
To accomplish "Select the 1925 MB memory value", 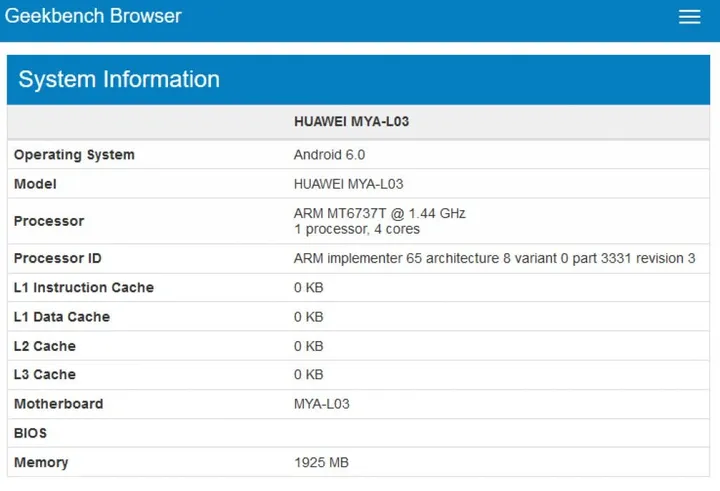I will 321,463.
